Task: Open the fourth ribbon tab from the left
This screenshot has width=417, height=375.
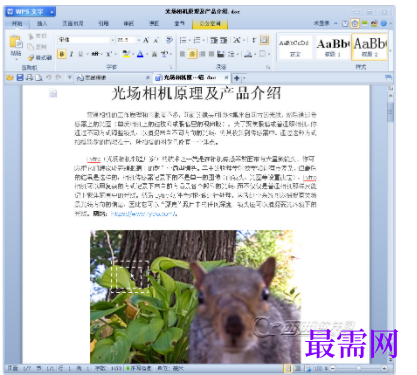Action: (x=104, y=24)
